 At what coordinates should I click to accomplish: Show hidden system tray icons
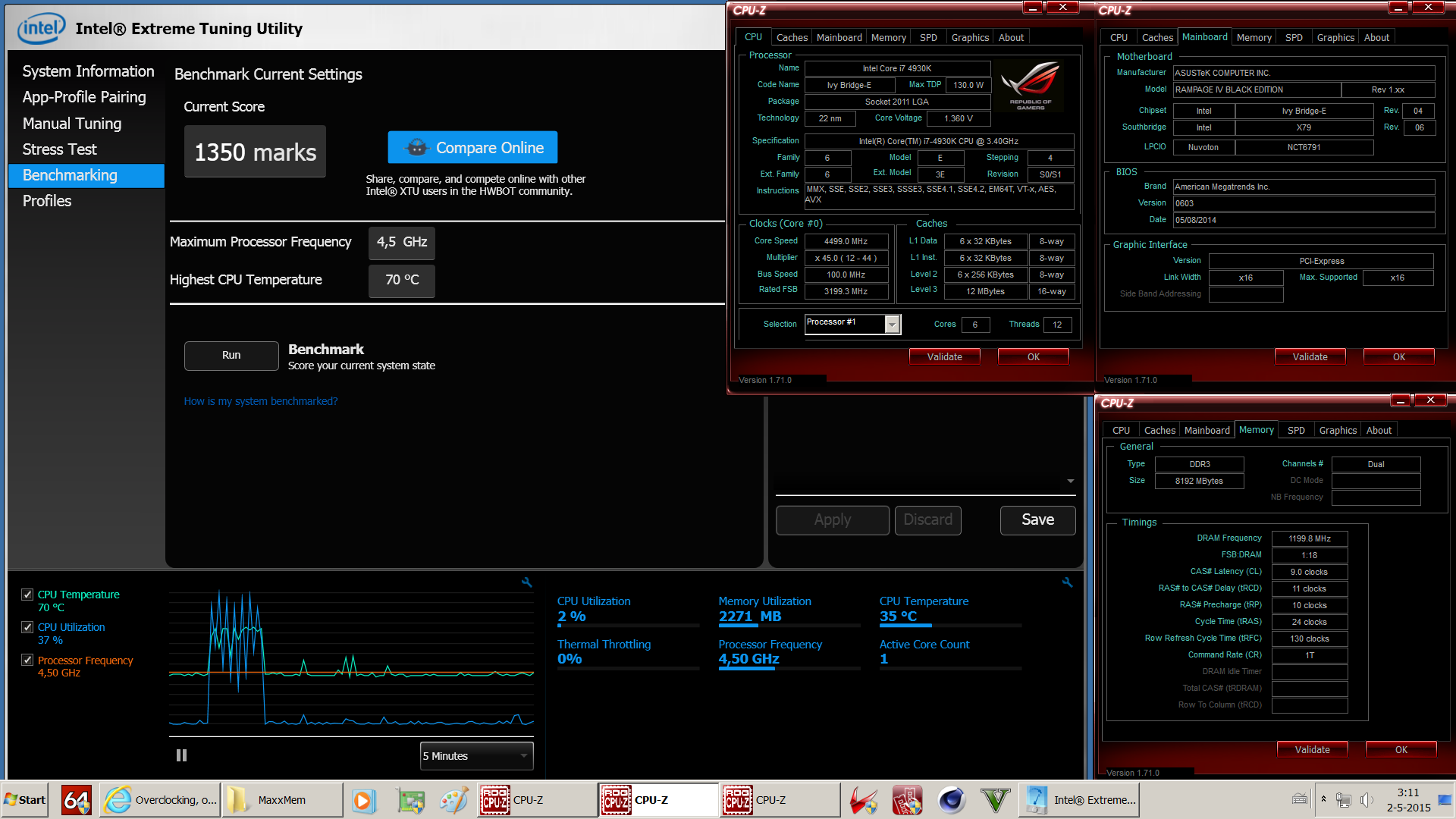pyautogui.click(x=1323, y=799)
